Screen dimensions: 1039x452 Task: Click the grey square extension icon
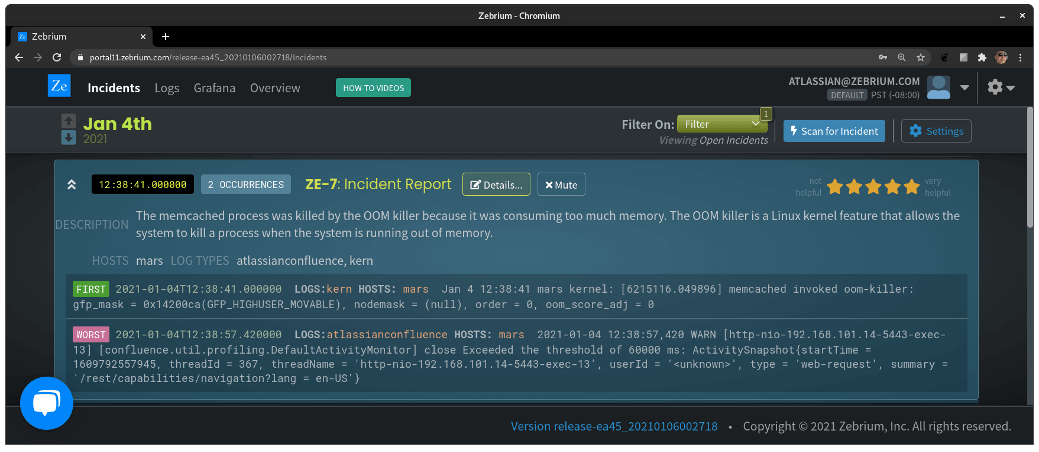point(964,57)
